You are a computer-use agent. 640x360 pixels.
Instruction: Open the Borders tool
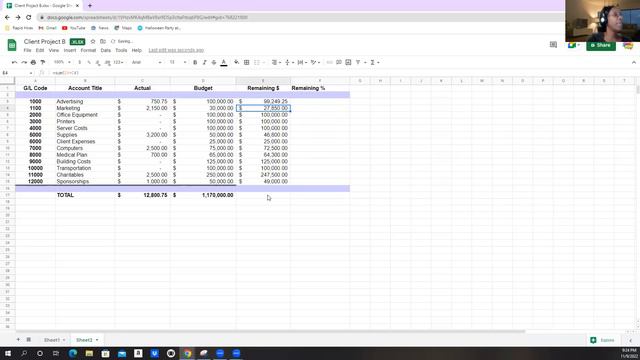[247, 62]
